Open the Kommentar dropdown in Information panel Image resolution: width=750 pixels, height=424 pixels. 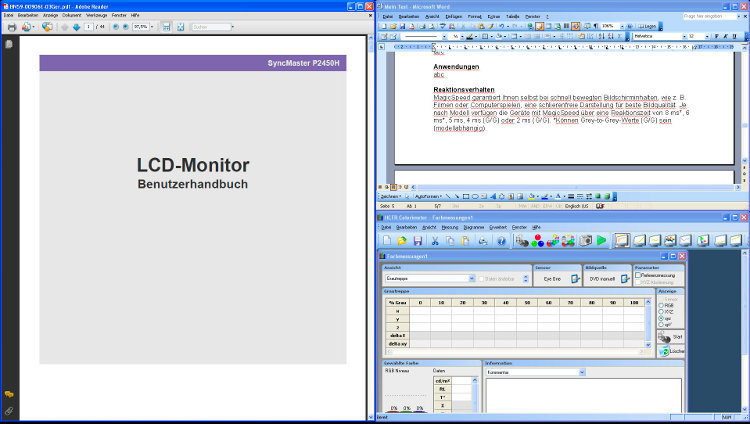(x=582, y=372)
